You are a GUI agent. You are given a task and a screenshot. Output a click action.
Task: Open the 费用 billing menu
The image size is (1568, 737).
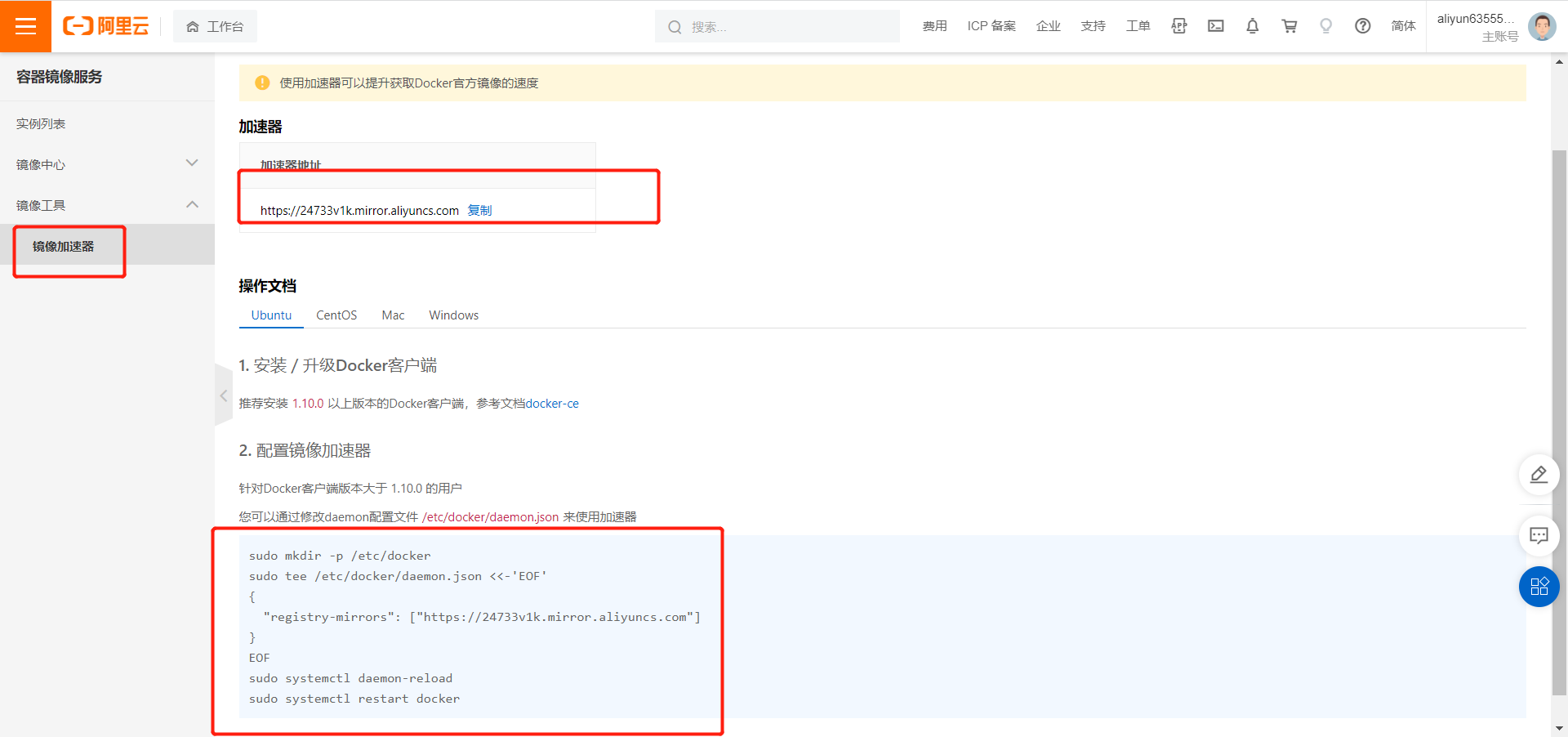click(935, 26)
